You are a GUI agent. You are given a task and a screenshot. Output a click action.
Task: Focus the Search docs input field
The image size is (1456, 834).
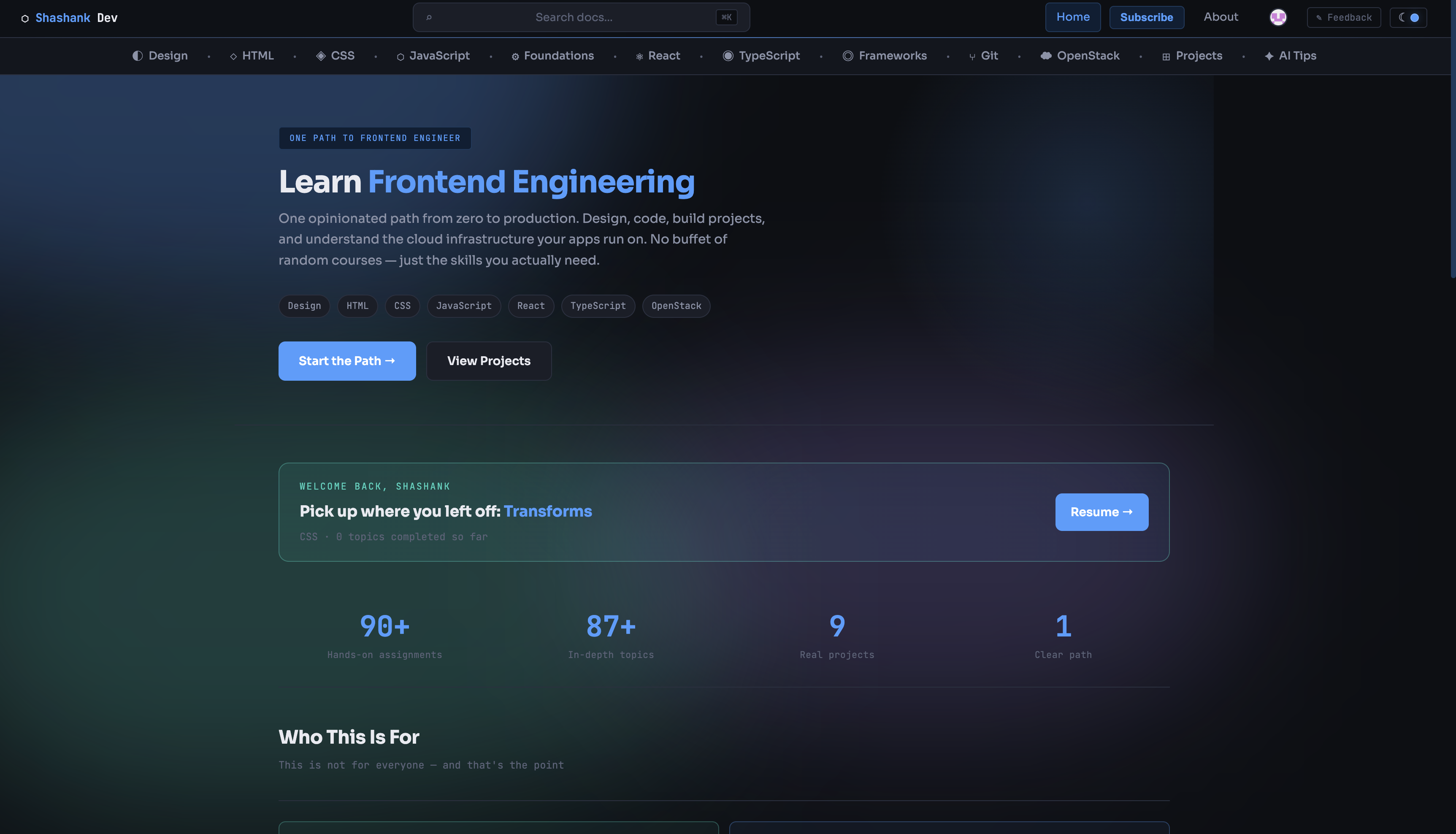tap(574, 17)
